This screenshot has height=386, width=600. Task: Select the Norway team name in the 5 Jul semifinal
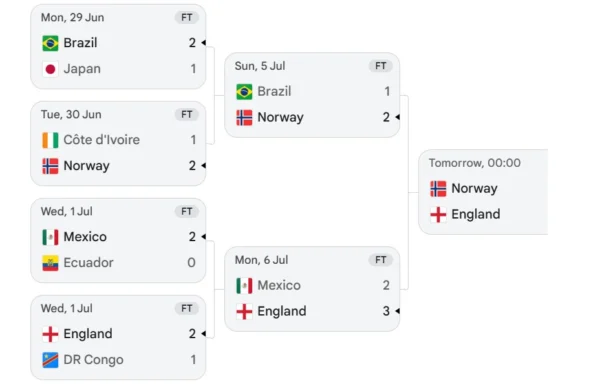280,117
